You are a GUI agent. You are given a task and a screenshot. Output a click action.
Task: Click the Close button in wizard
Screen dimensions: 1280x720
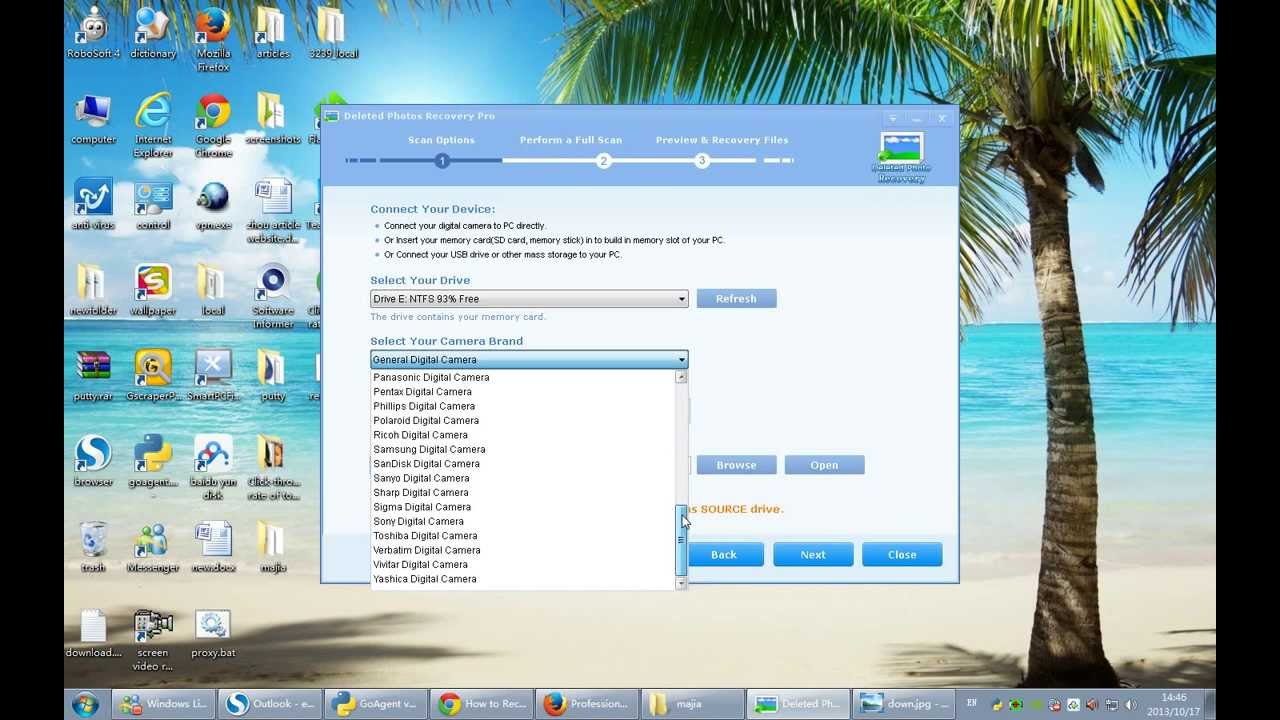[902, 555]
